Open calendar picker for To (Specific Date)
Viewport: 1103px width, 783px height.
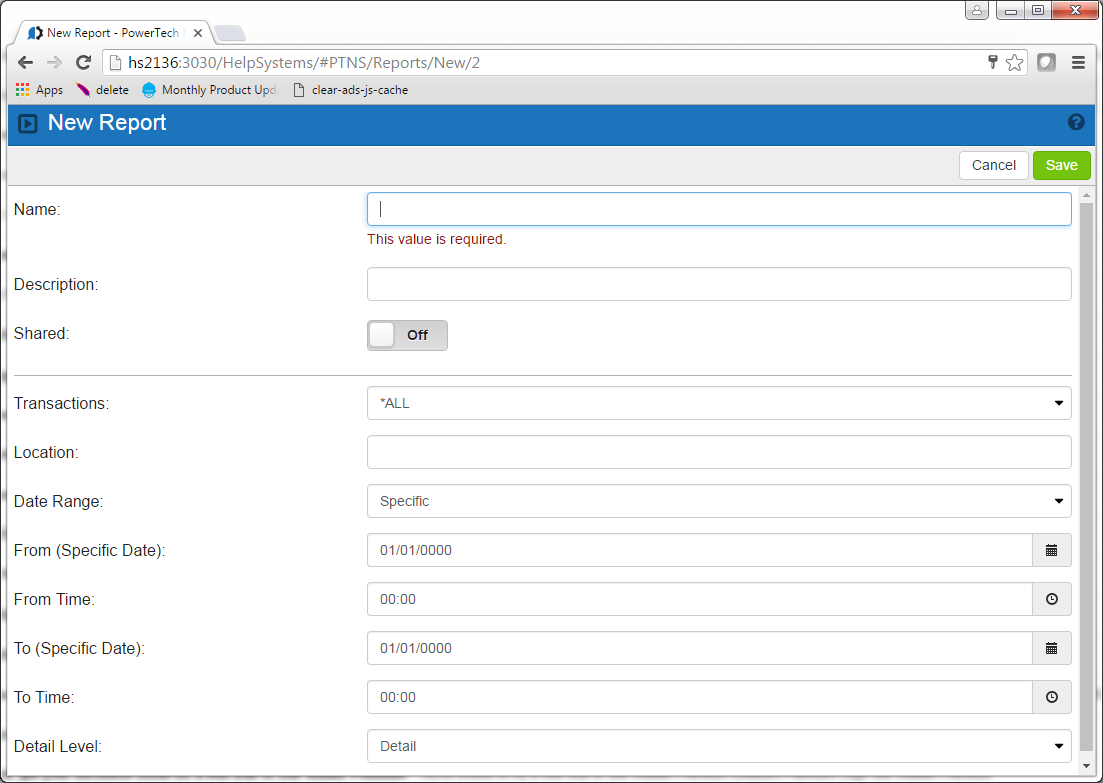[1051, 648]
